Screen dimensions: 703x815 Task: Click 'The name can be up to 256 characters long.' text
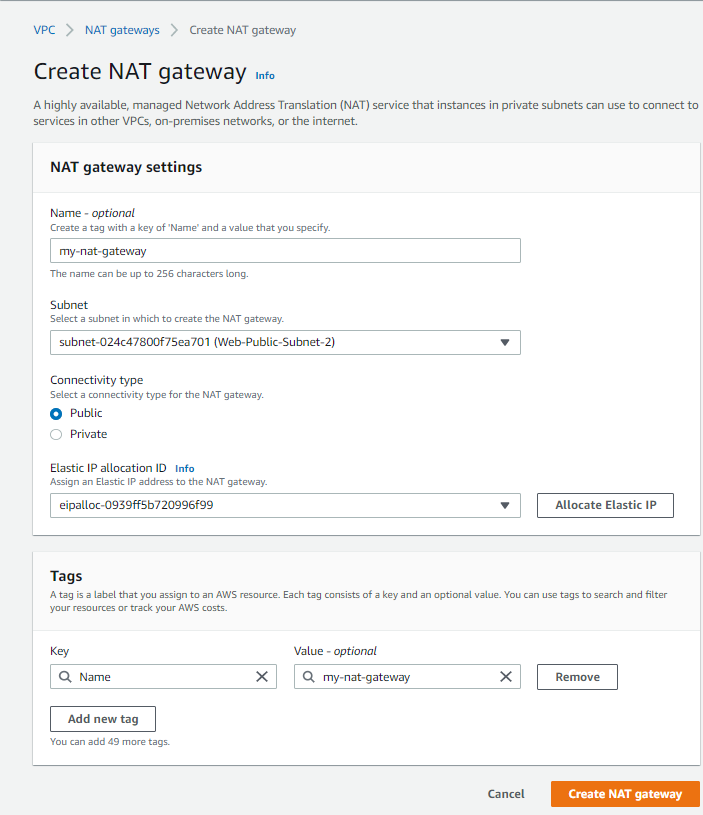click(149, 273)
